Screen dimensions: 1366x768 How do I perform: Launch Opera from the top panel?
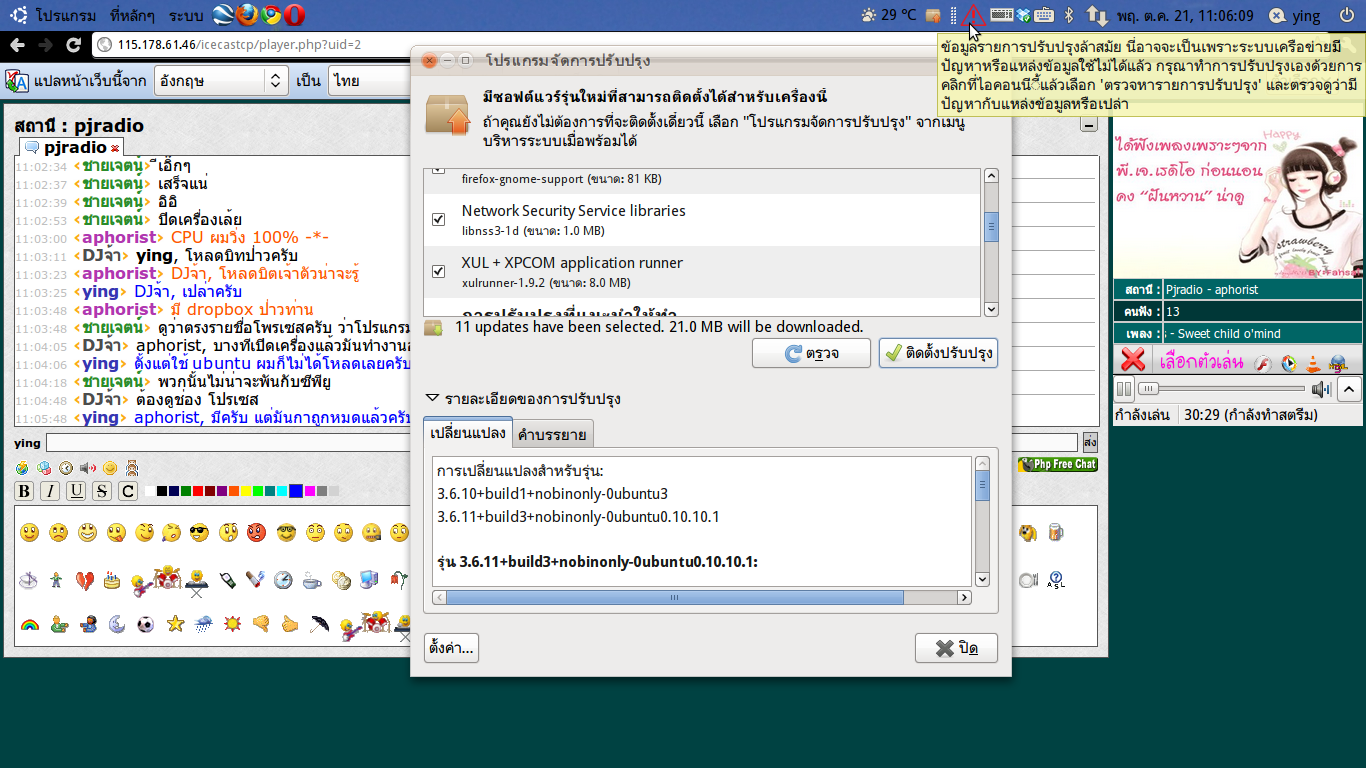click(295, 15)
